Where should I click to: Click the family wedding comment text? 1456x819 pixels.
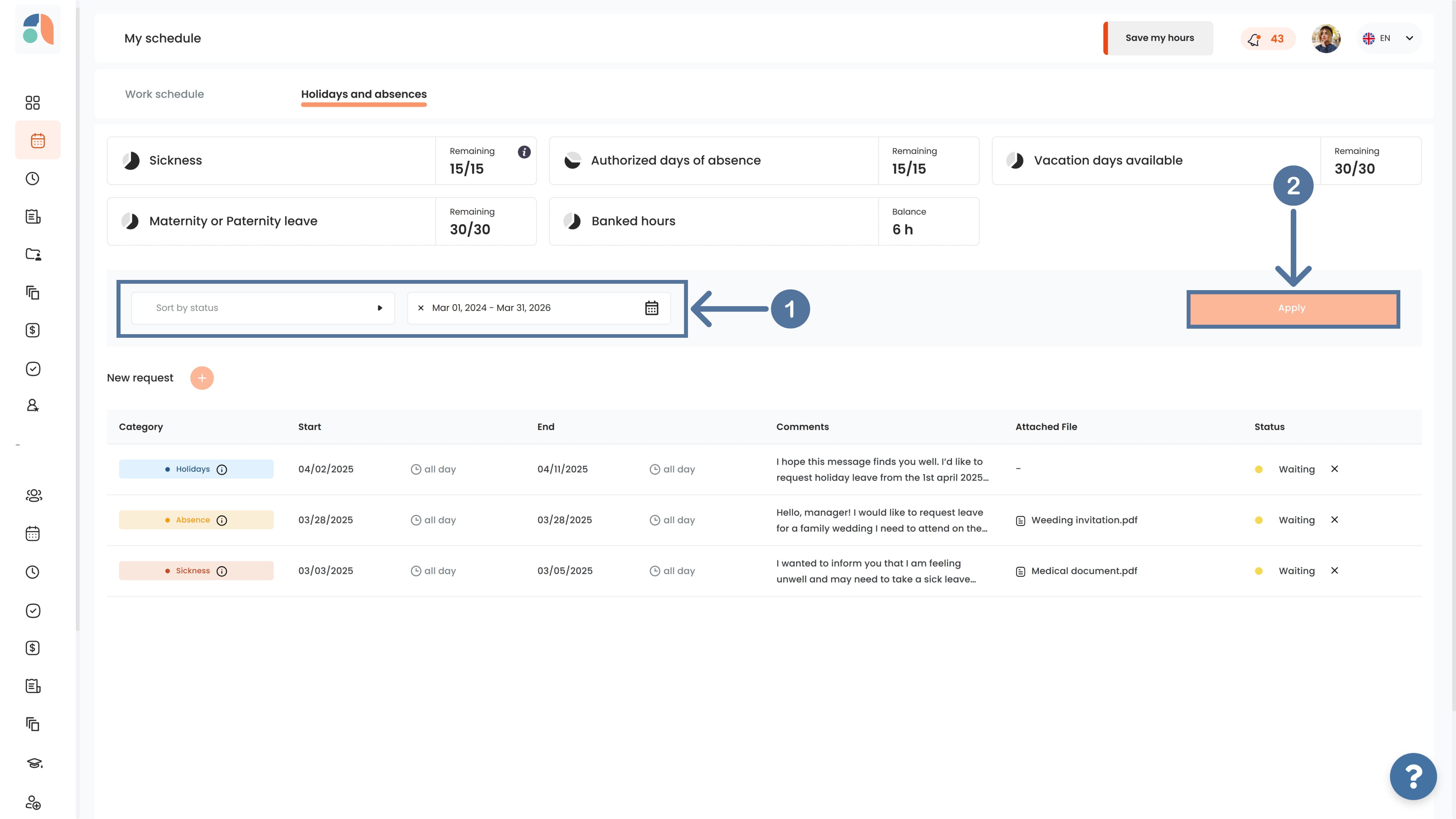tap(882, 520)
